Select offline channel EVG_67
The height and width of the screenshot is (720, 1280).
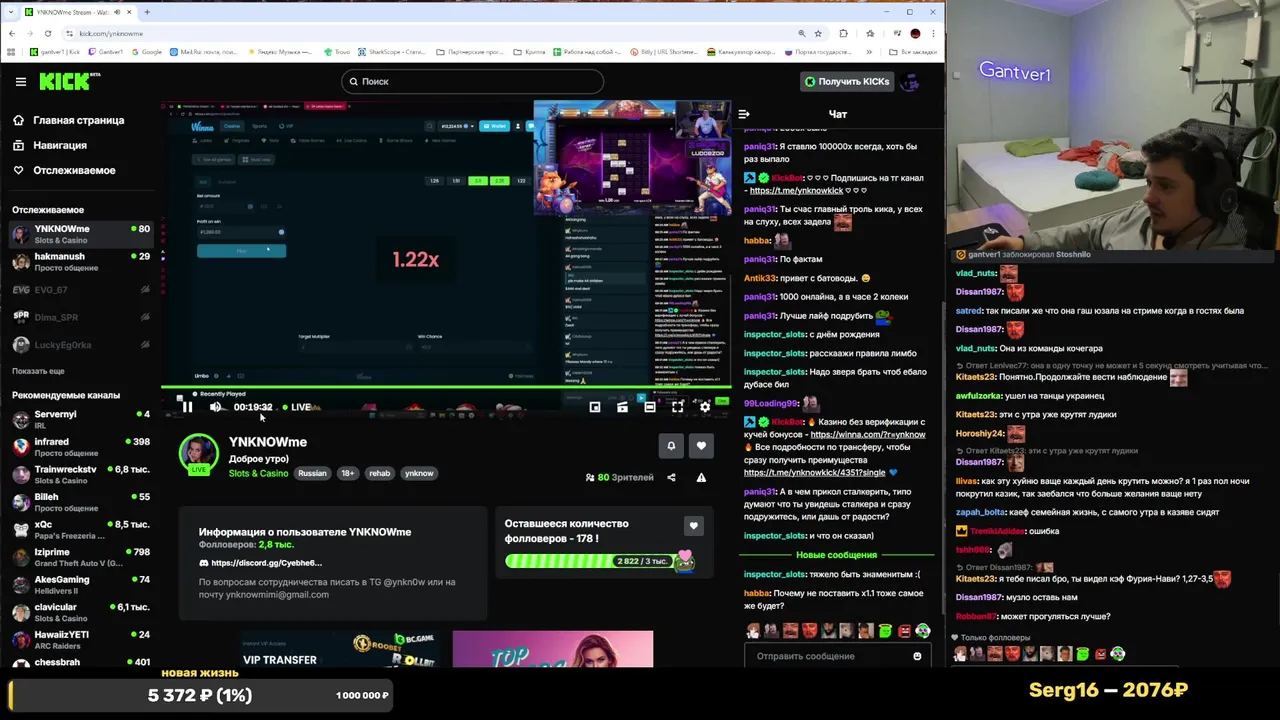[x=80, y=290]
